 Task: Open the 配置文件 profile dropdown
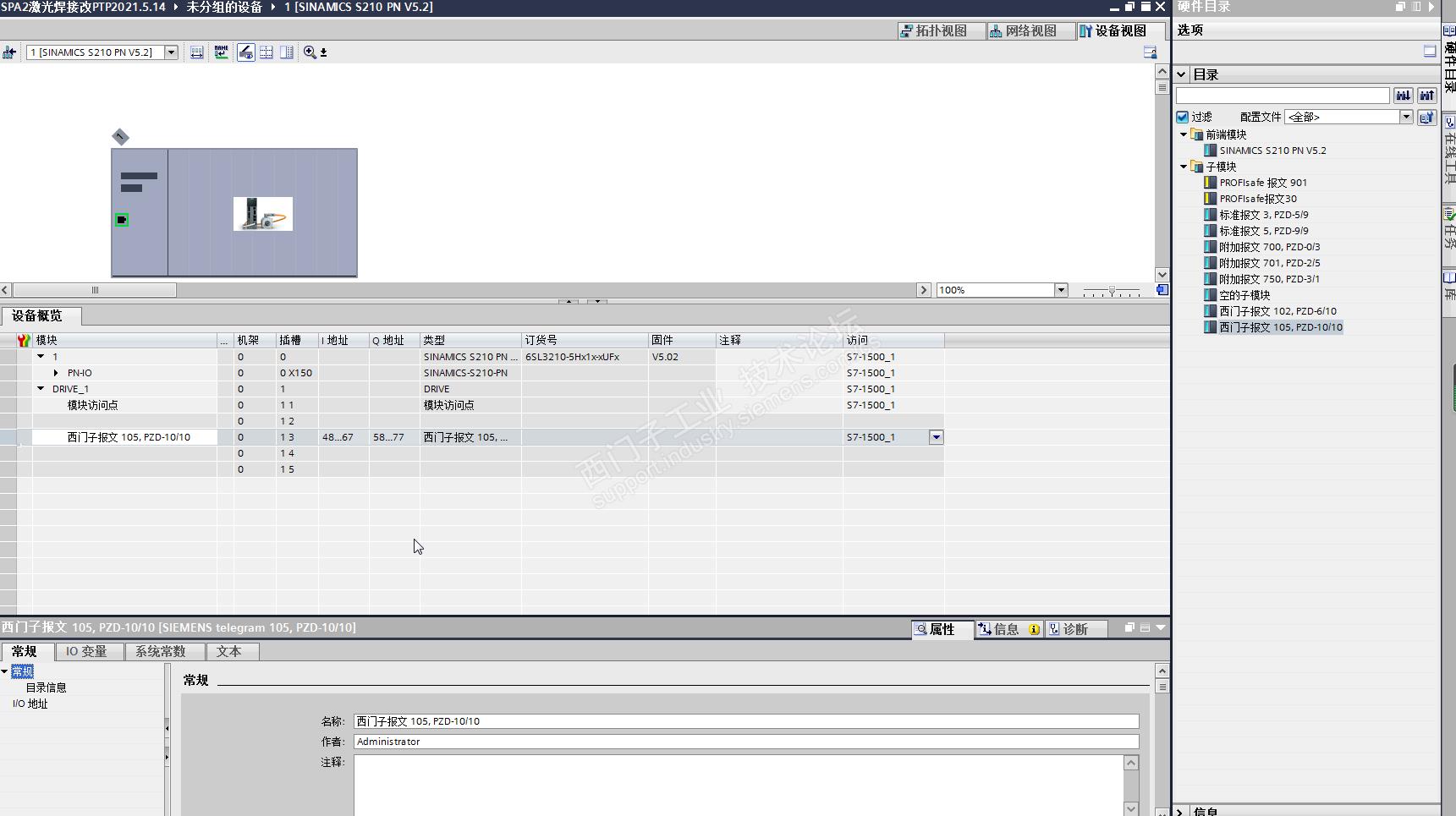[x=1406, y=117]
